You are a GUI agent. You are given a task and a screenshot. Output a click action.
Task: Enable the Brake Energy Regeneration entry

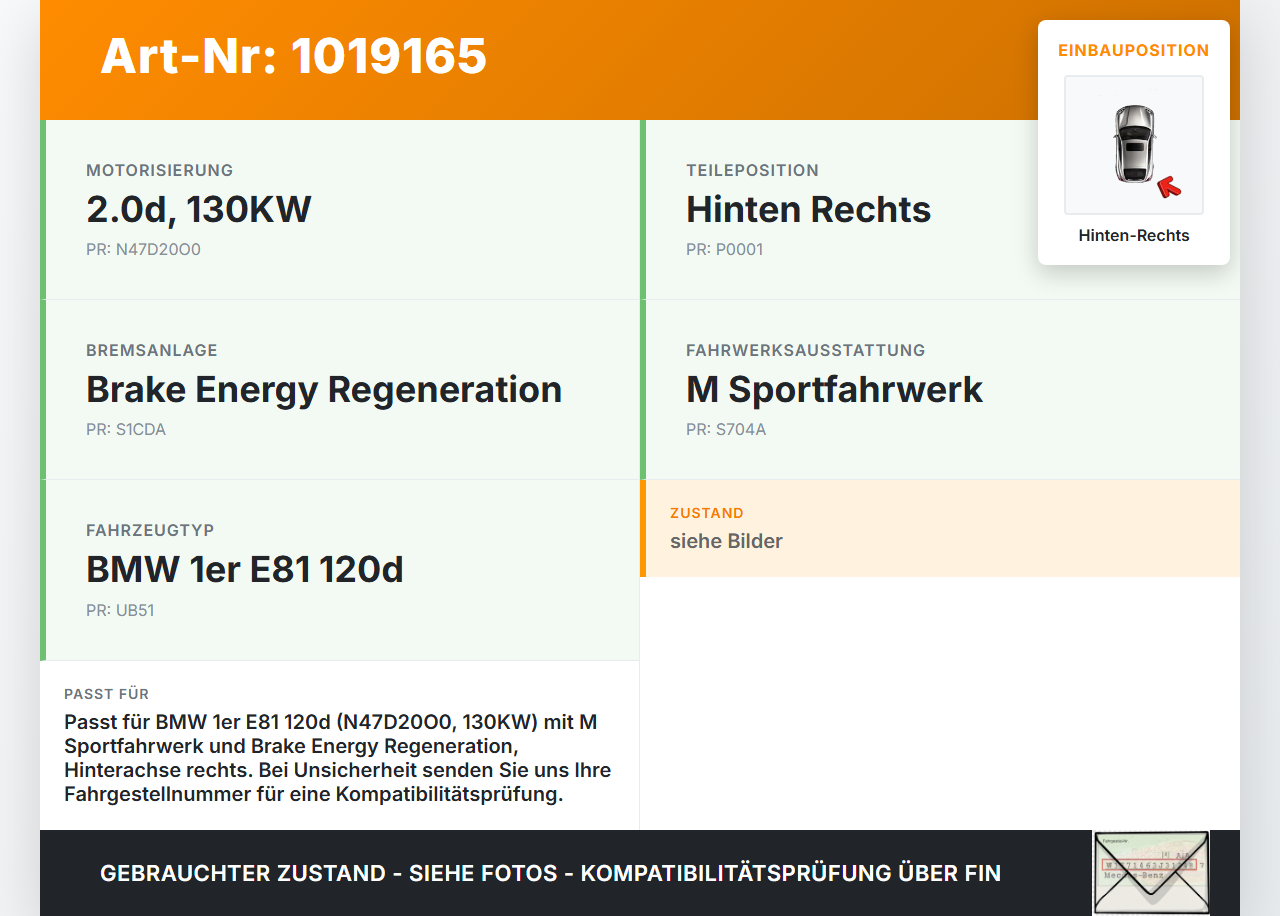pos(324,389)
